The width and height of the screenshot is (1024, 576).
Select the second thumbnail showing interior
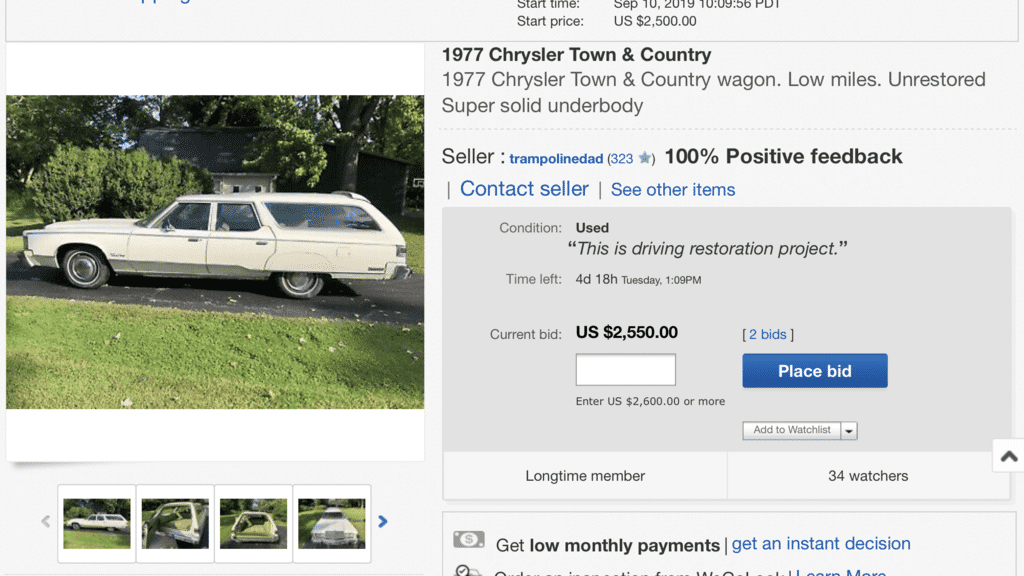[x=175, y=523]
